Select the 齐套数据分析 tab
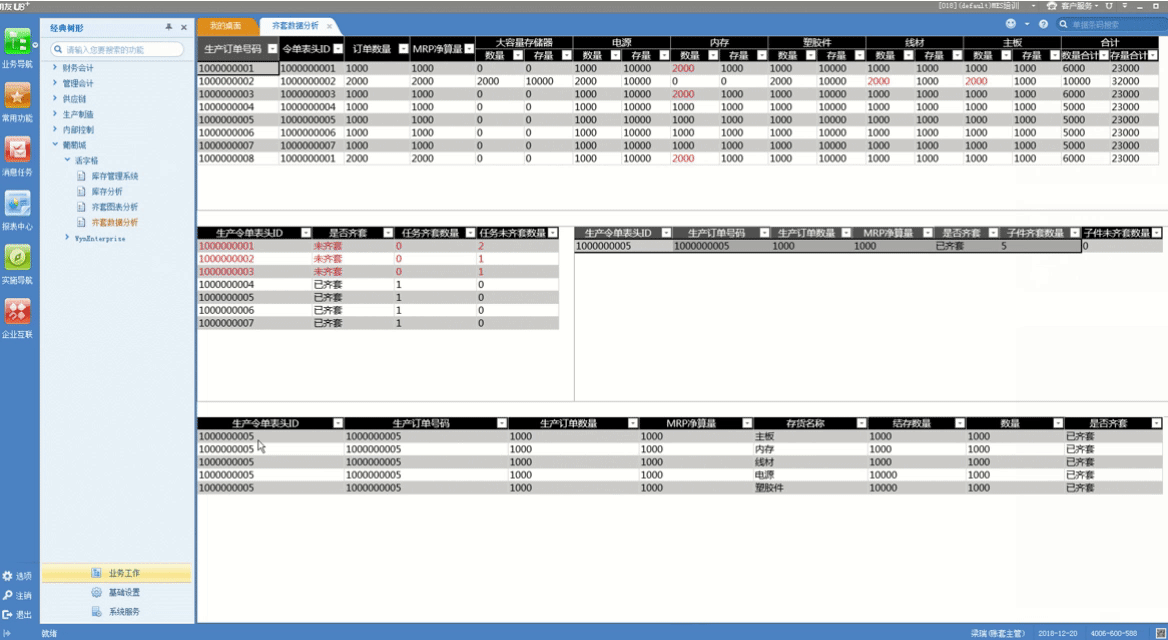The width and height of the screenshot is (1168, 640). tap(295, 26)
